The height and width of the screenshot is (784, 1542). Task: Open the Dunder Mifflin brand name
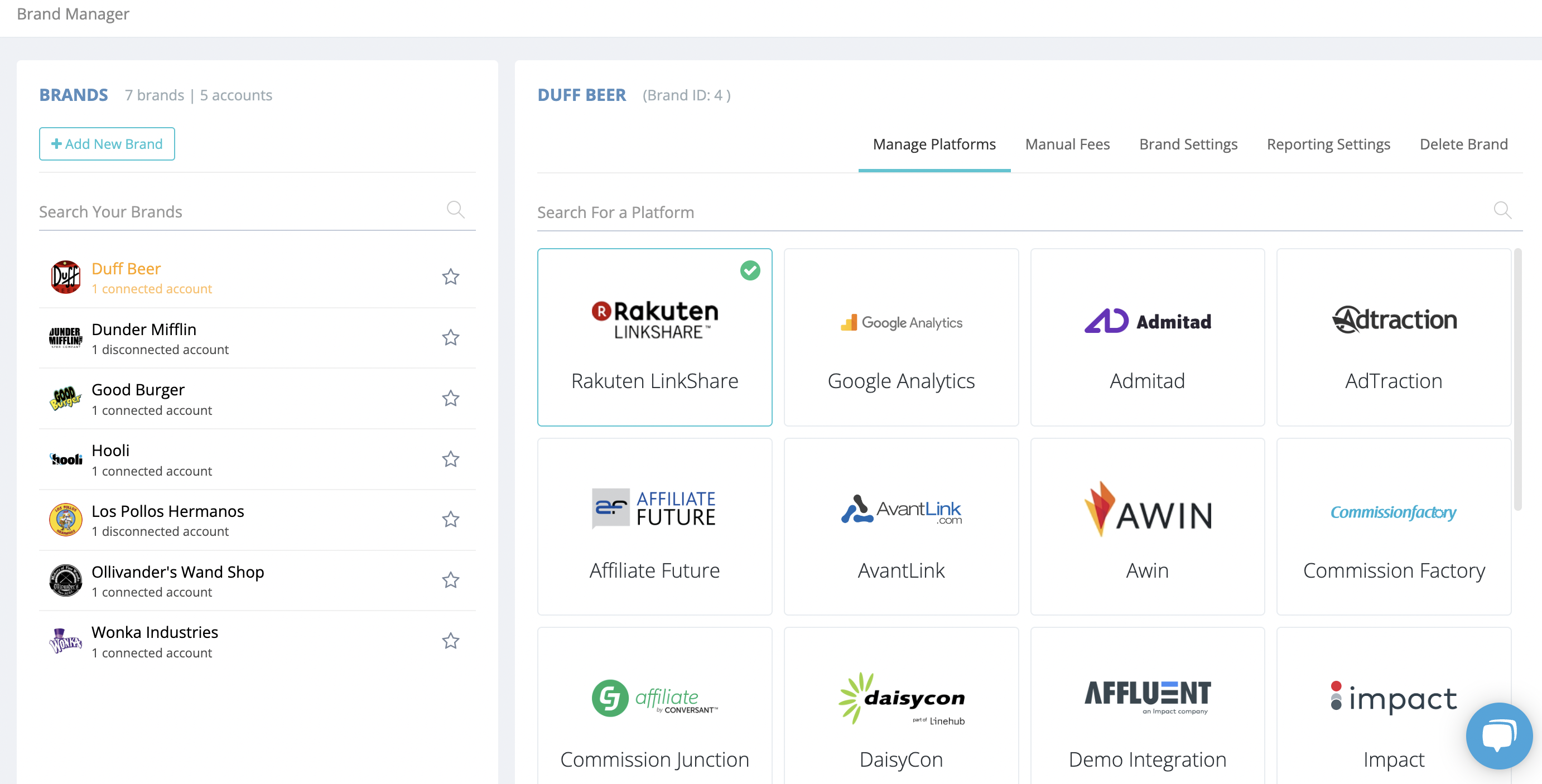144,329
